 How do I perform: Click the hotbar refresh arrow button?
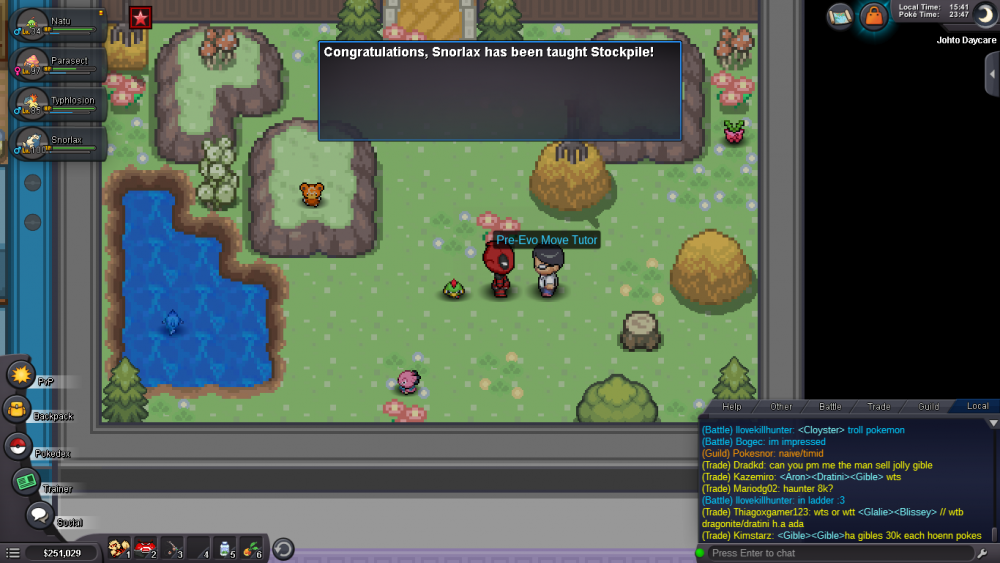pos(283,549)
